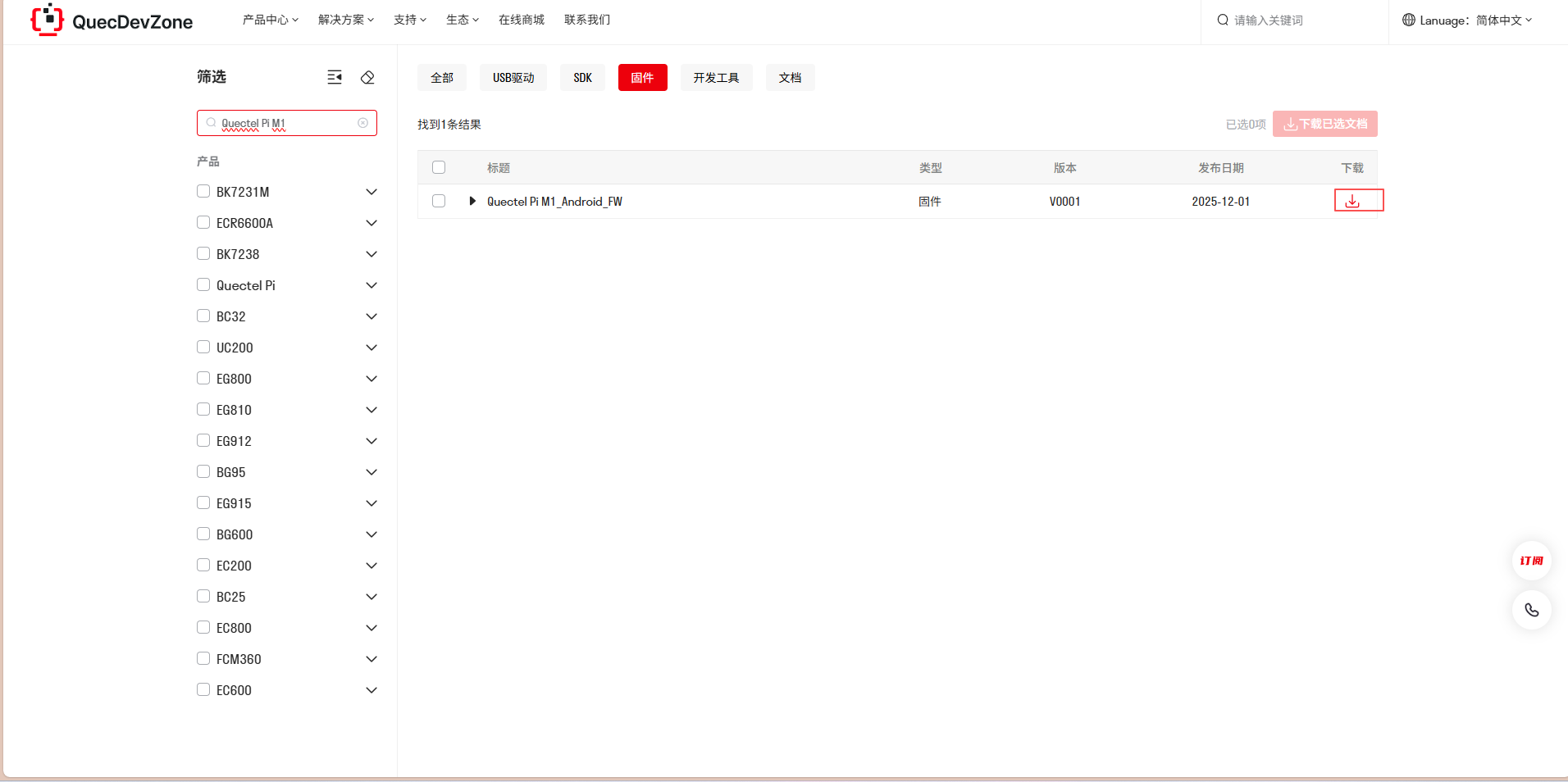Open the 在线商城 link

click(521, 20)
